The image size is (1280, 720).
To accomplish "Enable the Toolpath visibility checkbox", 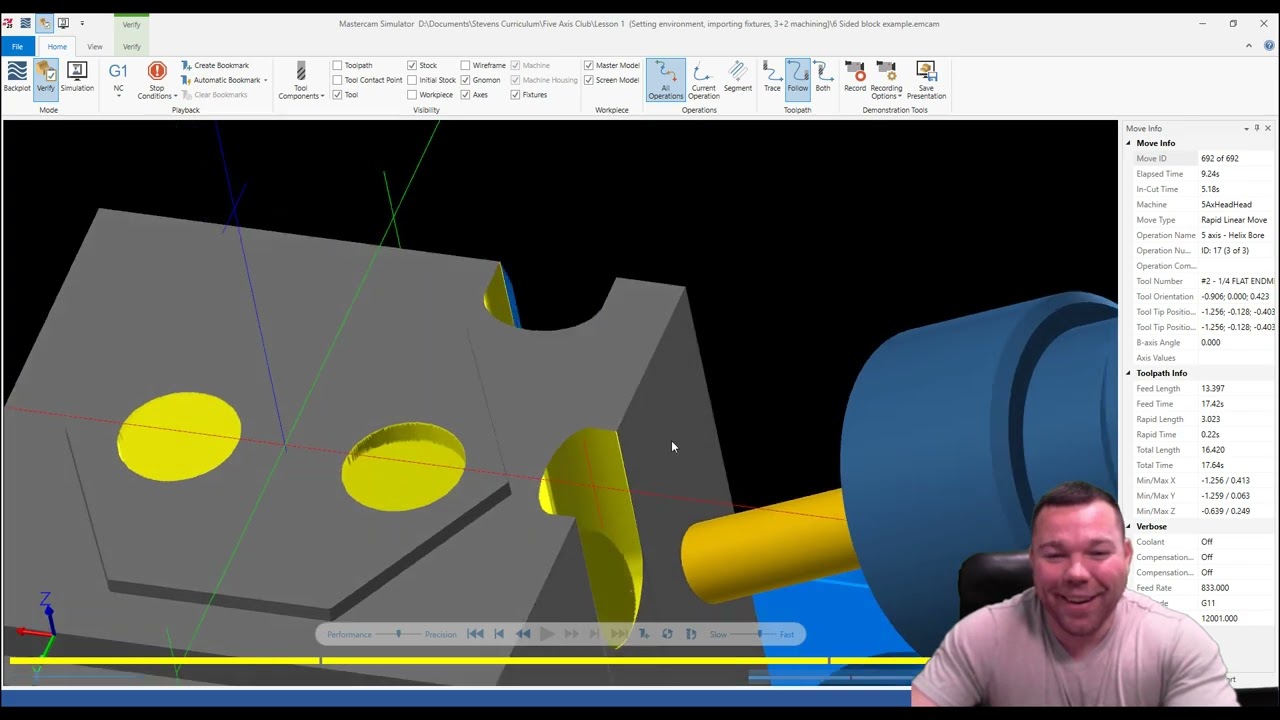I will tap(337, 65).
